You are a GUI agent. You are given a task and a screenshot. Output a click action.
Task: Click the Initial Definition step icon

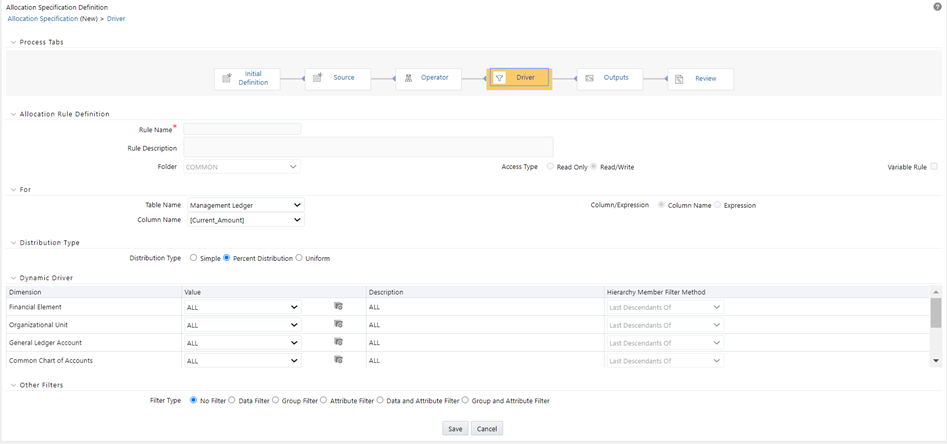[x=227, y=79]
